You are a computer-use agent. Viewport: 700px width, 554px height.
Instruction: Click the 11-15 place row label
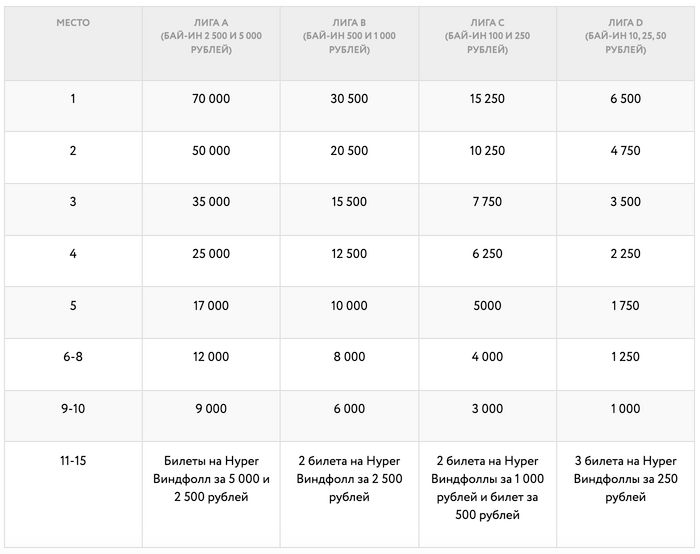pos(73,461)
